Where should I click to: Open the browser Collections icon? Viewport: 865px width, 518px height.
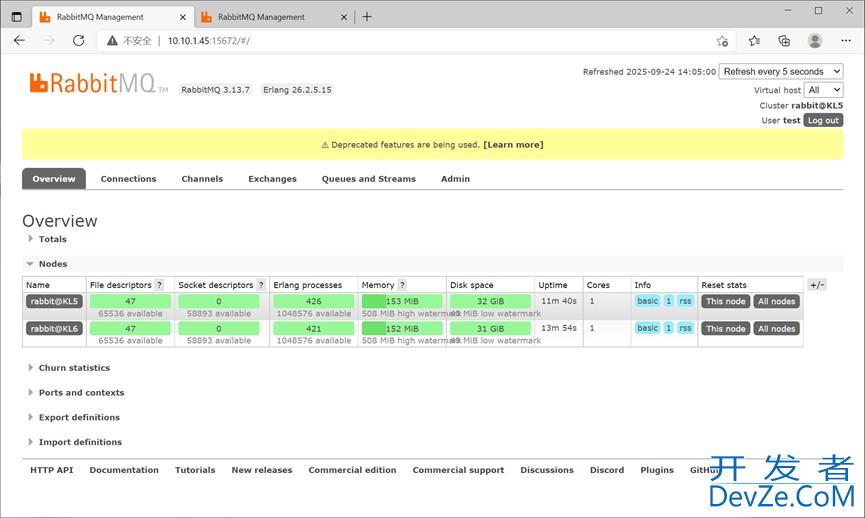point(784,41)
